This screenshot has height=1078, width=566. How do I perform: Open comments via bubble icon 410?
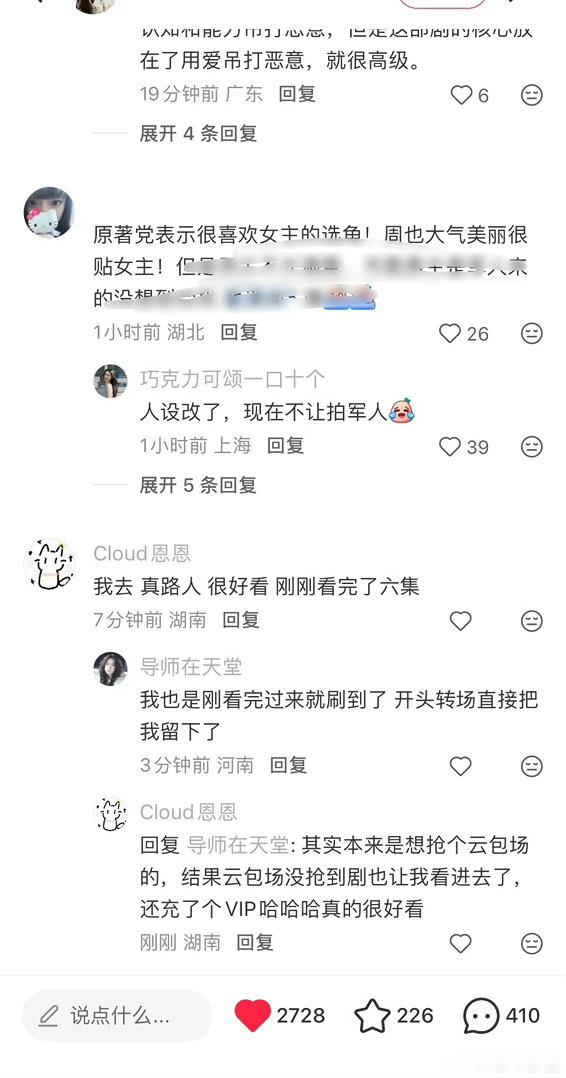[x=481, y=1015]
